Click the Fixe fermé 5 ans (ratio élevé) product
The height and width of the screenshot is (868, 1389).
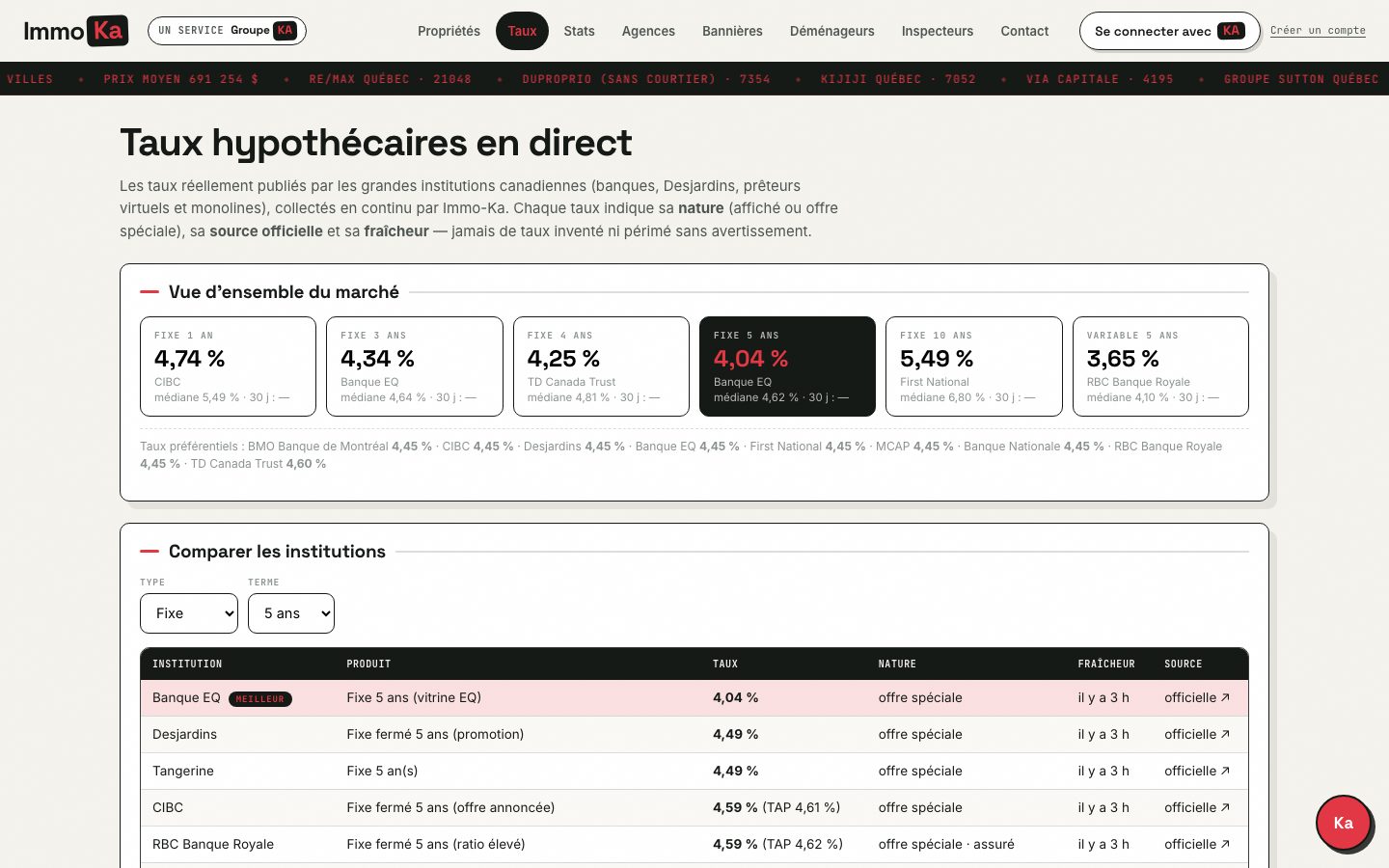tap(436, 844)
